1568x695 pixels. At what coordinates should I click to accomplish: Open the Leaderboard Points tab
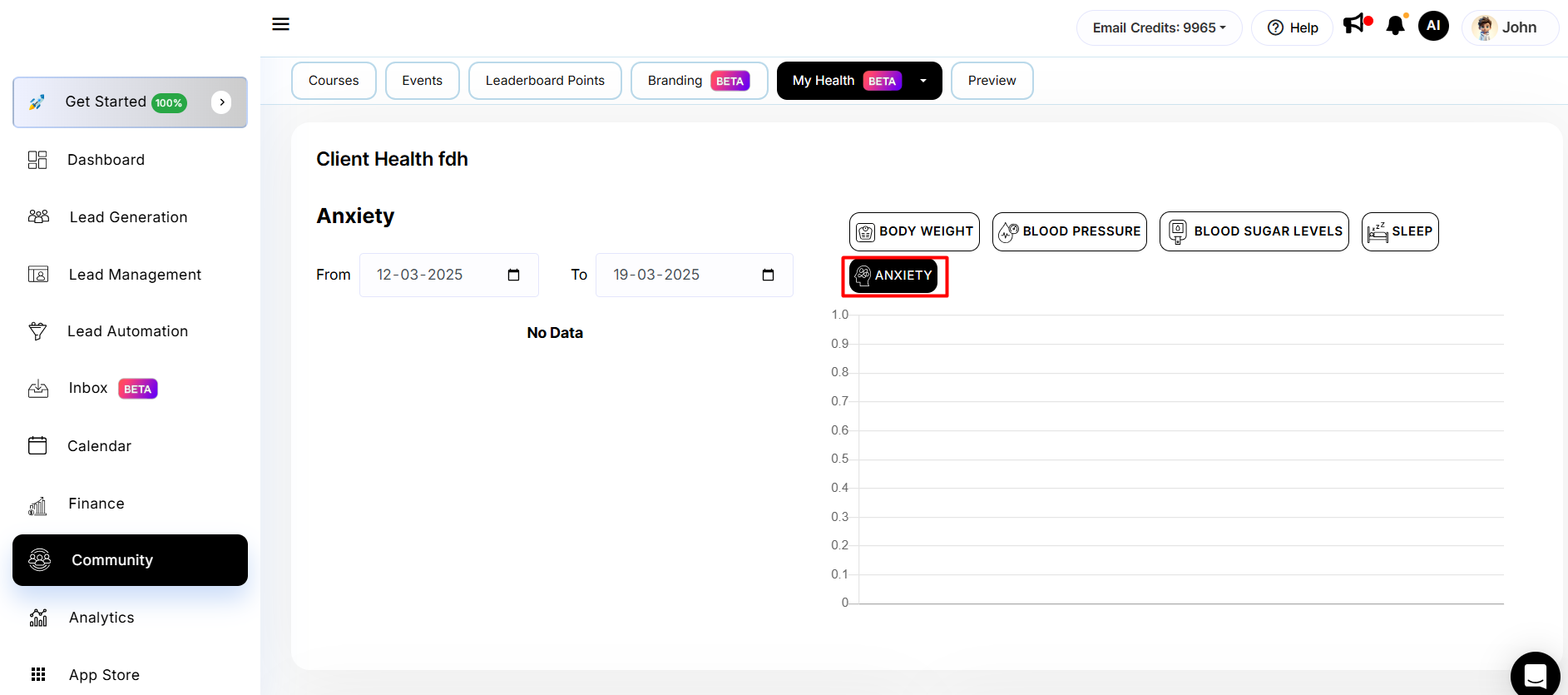545,81
